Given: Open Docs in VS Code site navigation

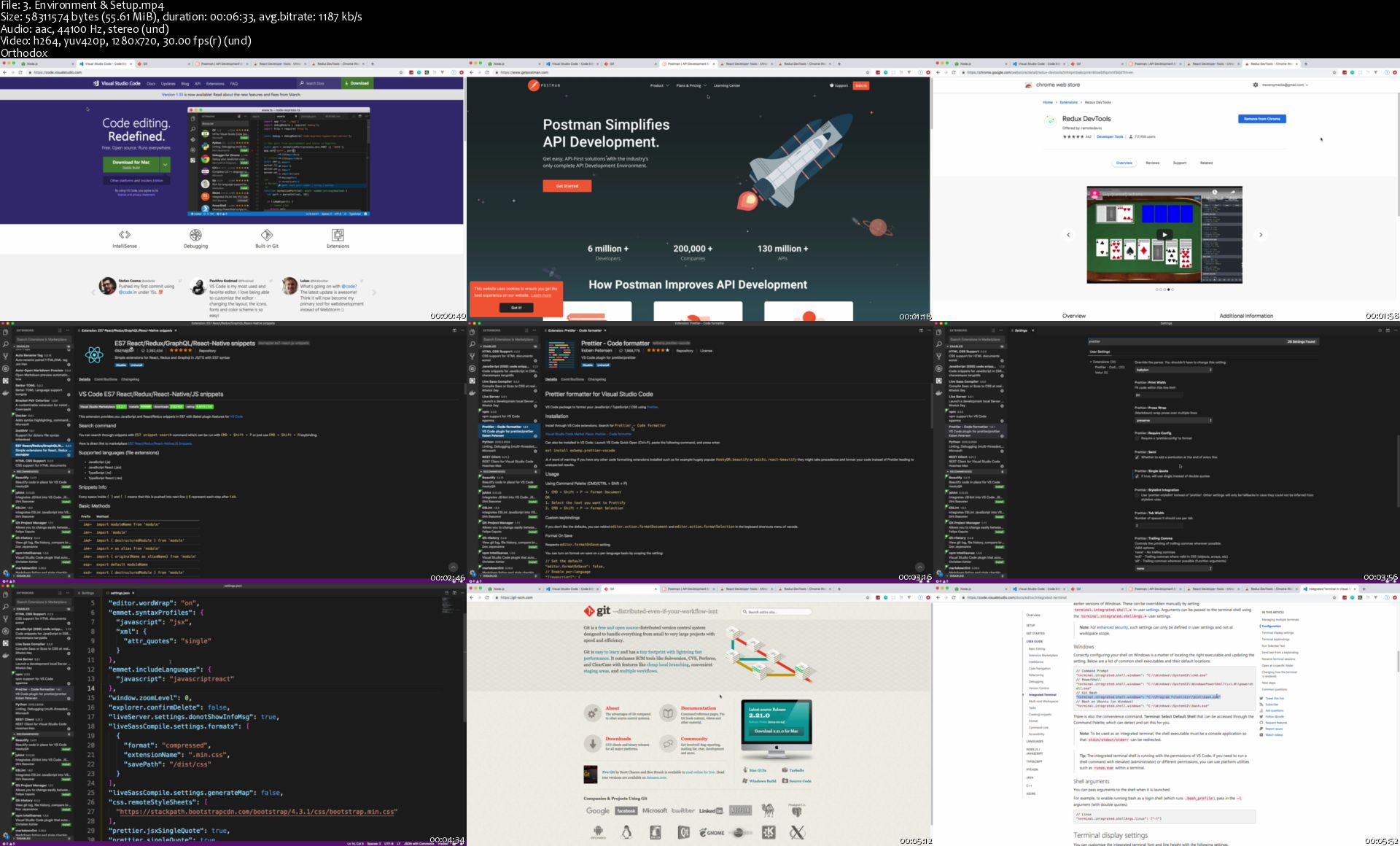Looking at the screenshot, I should pyautogui.click(x=151, y=84).
